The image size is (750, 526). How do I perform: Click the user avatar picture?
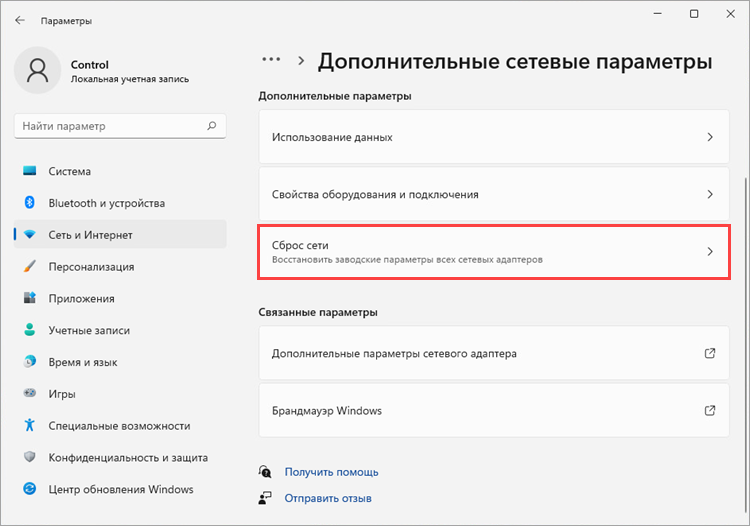point(38,70)
